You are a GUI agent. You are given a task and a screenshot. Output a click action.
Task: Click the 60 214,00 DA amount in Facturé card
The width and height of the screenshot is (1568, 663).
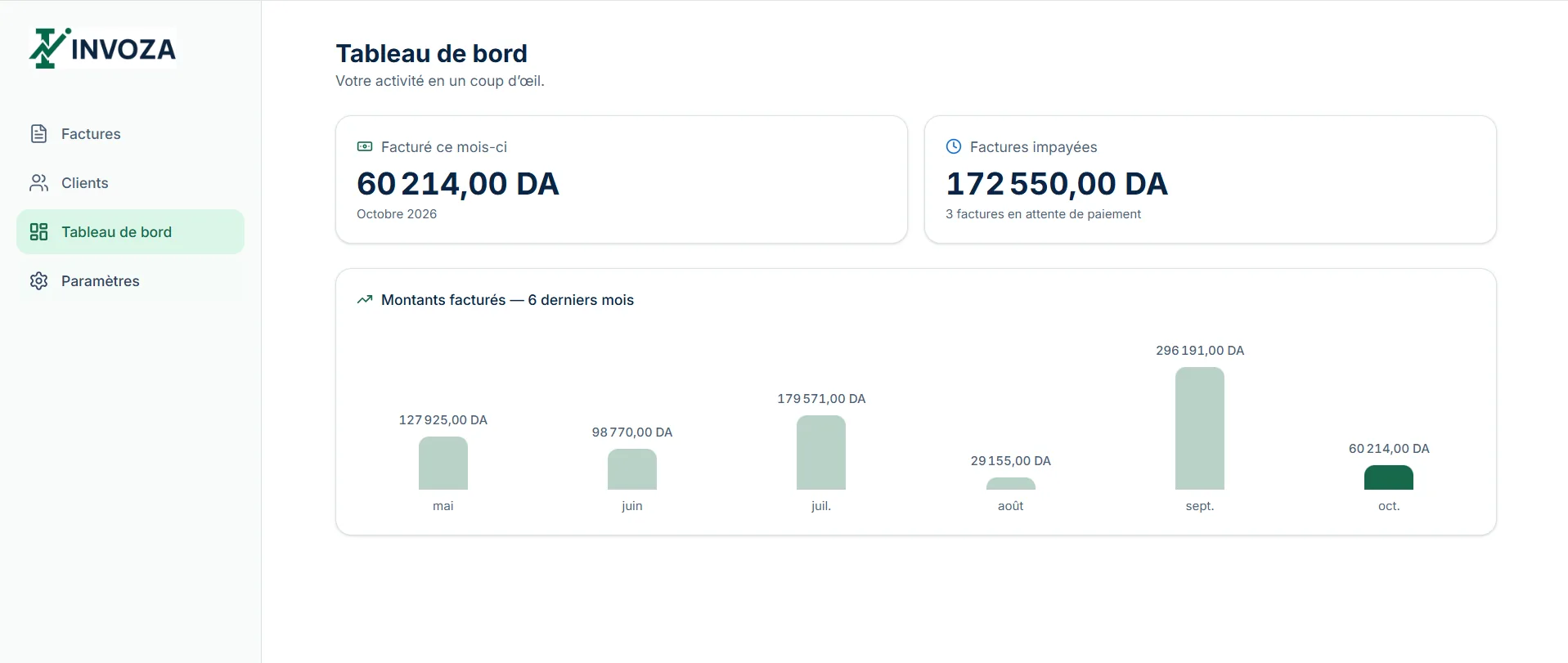458,184
